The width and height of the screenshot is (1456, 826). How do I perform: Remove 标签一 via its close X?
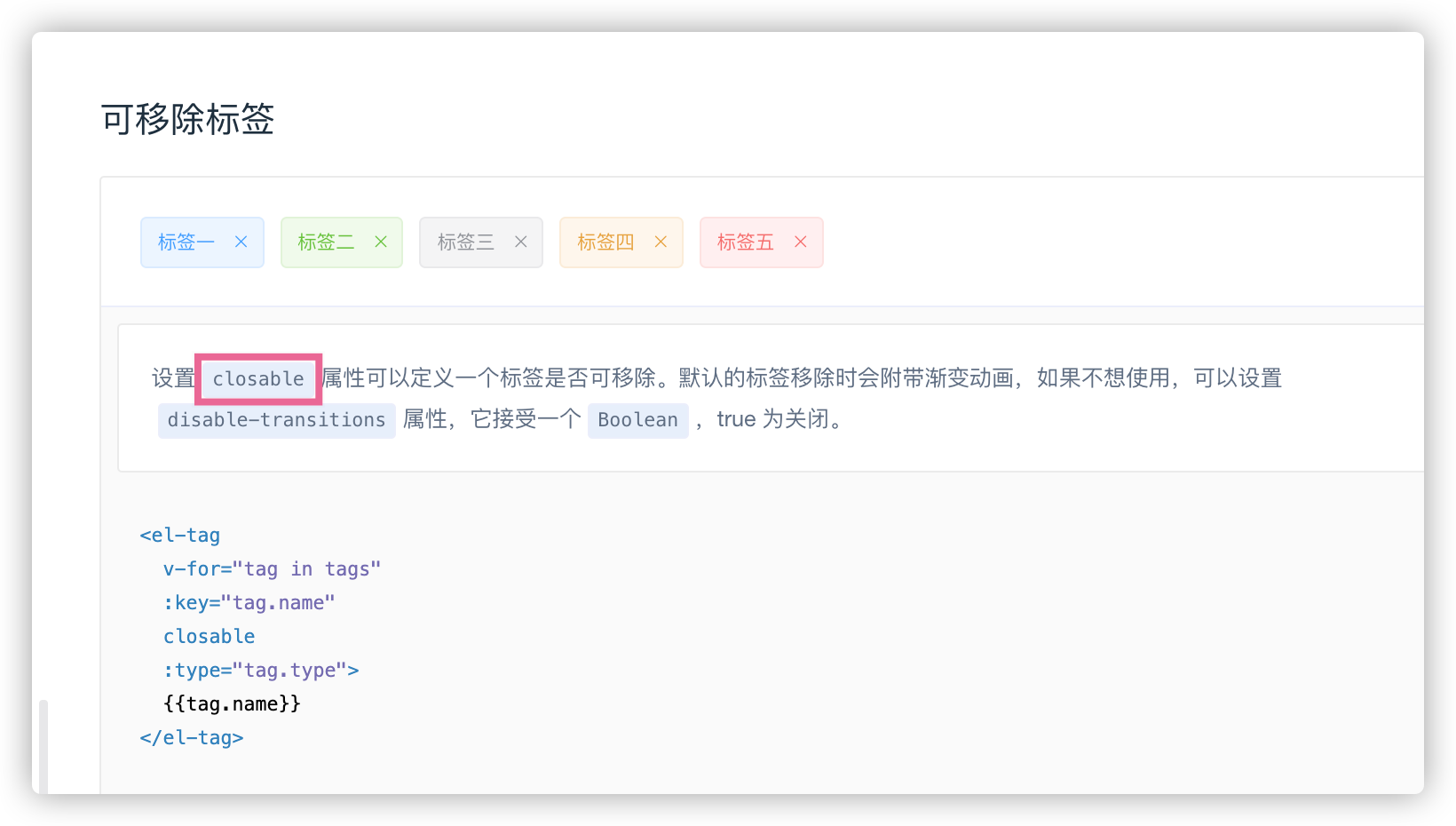[241, 242]
